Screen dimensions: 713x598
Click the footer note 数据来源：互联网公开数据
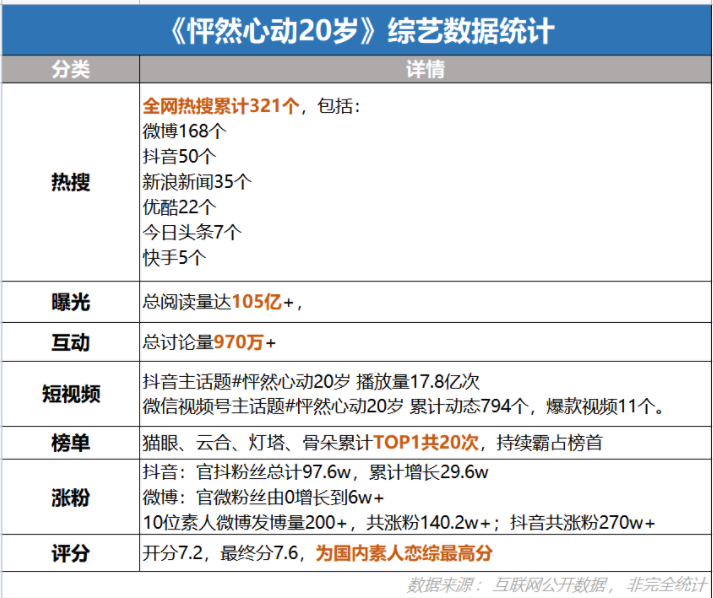(x=556, y=585)
